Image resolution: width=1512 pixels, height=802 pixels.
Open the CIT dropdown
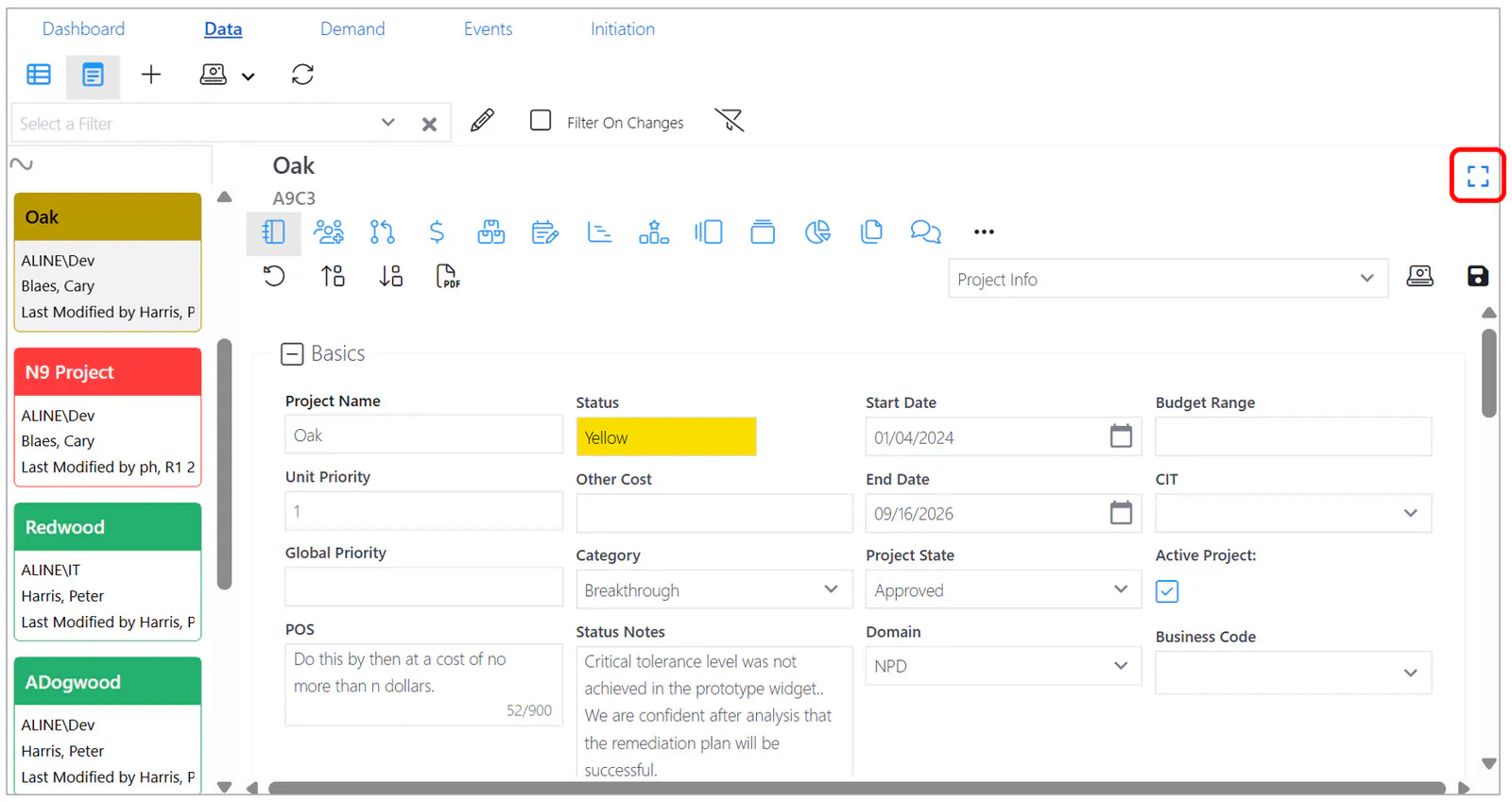tap(1293, 513)
